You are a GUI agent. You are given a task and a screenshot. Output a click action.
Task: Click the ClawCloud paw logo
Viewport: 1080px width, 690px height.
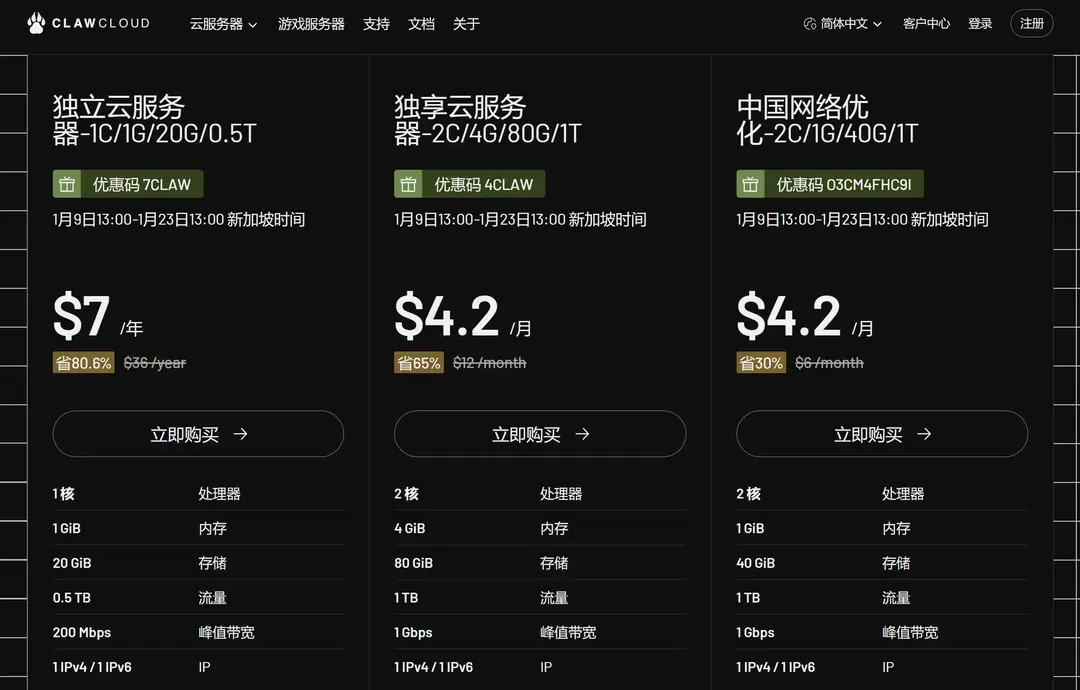point(36,23)
